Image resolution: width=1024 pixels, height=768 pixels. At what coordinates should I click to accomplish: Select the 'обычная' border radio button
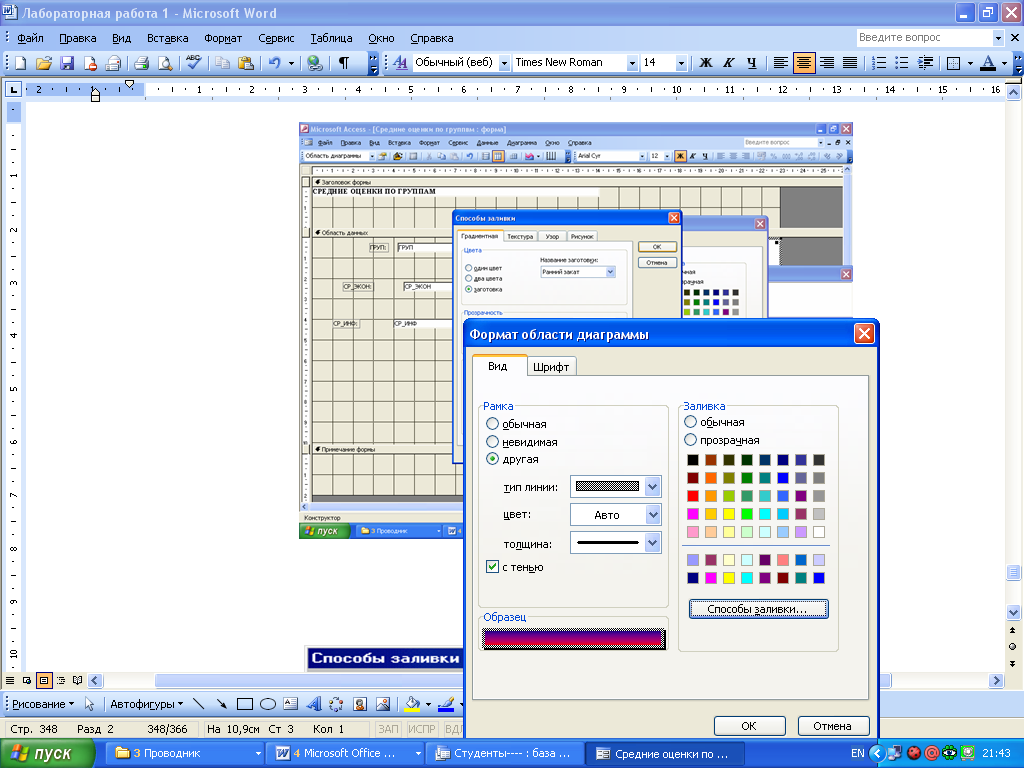coord(492,424)
